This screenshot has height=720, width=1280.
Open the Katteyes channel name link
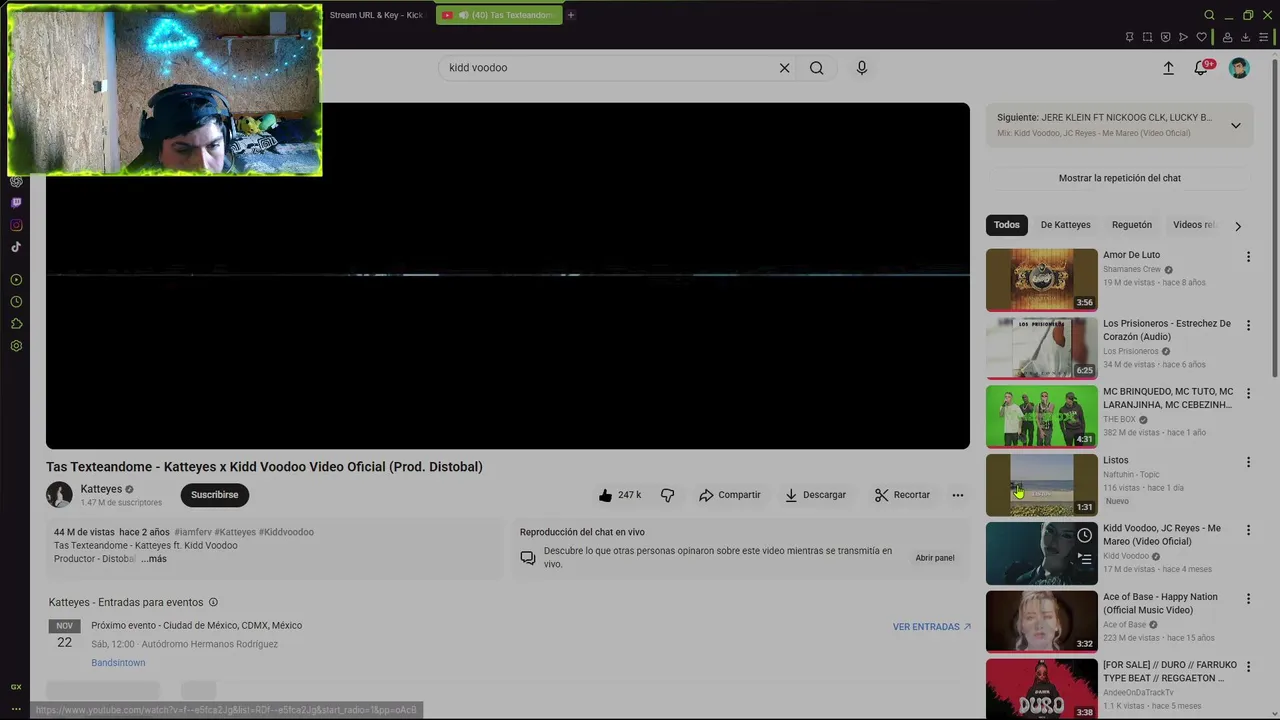point(101,489)
